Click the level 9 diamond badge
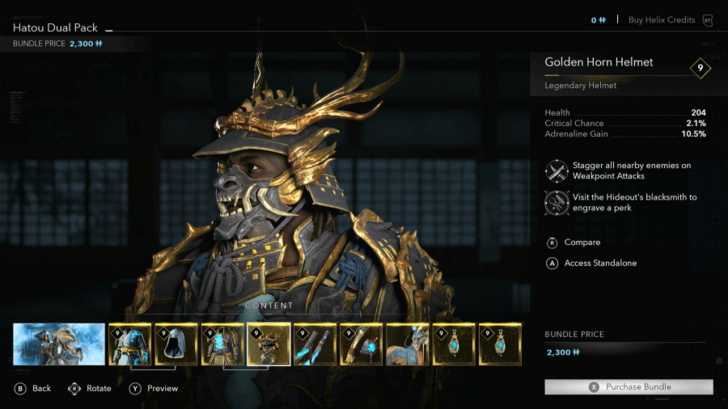The image size is (728, 409). pyautogui.click(x=700, y=68)
